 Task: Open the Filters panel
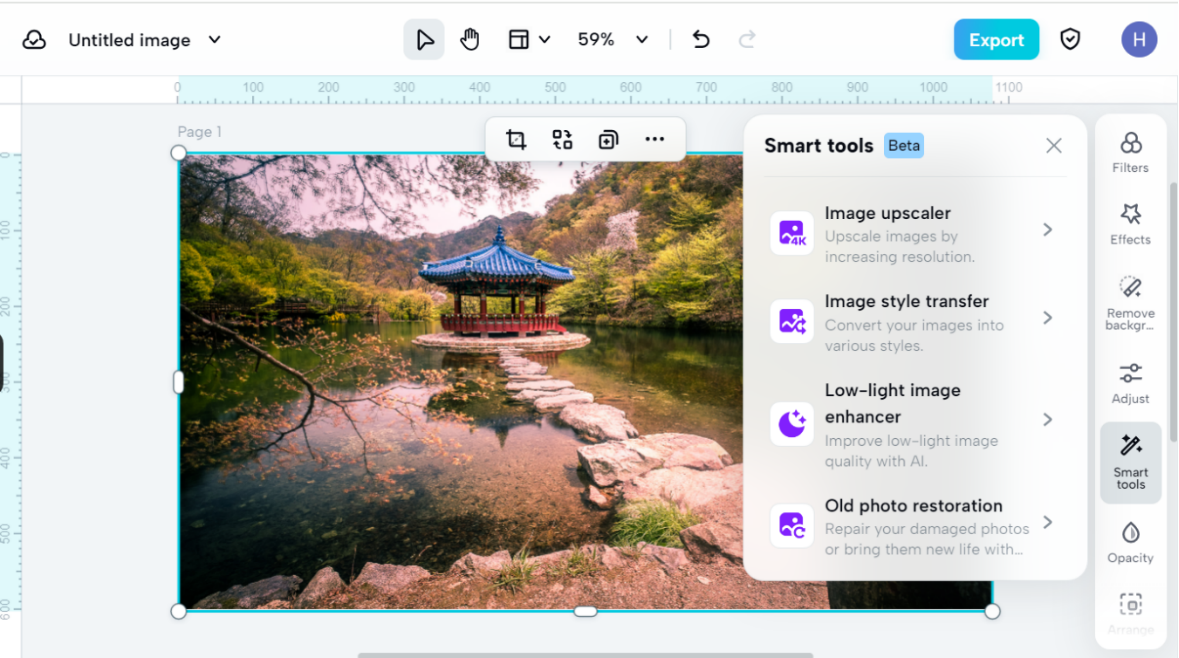pos(1130,153)
